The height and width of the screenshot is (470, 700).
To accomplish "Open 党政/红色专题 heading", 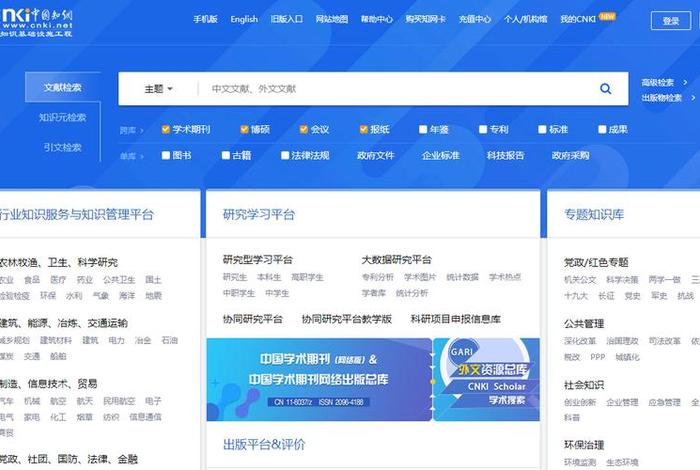I will (x=596, y=262).
